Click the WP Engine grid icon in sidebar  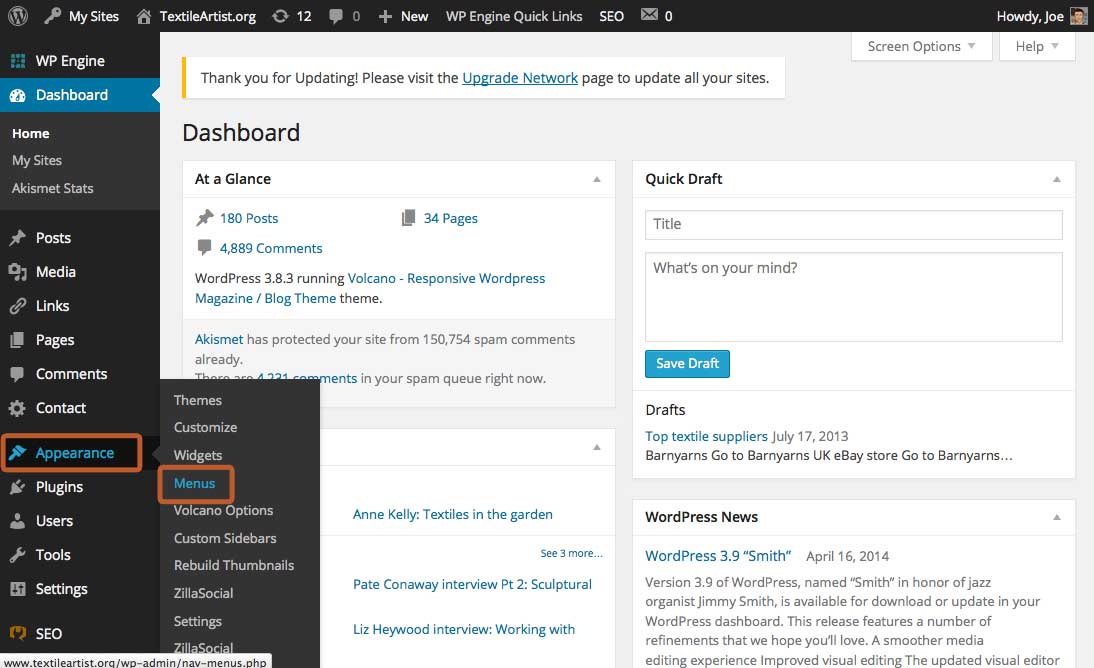pyautogui.click(x=18, y=61)
